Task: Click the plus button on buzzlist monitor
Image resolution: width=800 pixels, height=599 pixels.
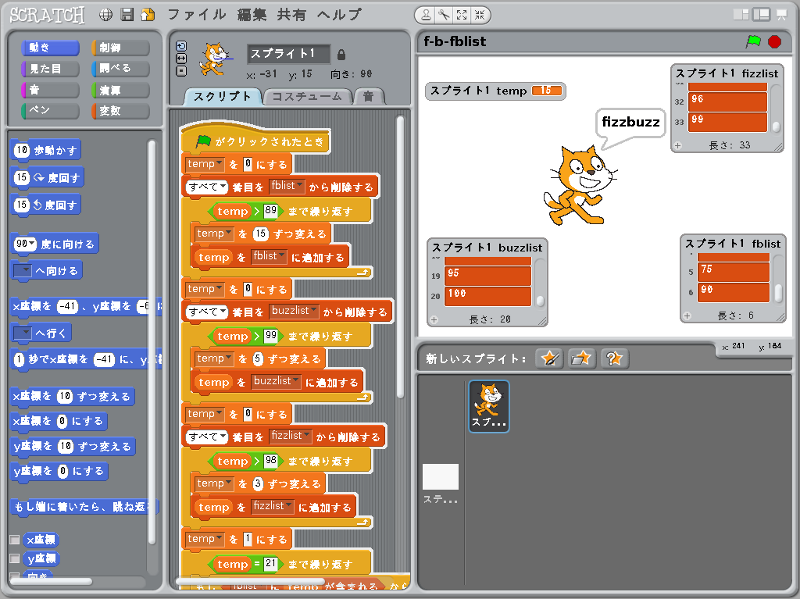Action: coord(434,320)
